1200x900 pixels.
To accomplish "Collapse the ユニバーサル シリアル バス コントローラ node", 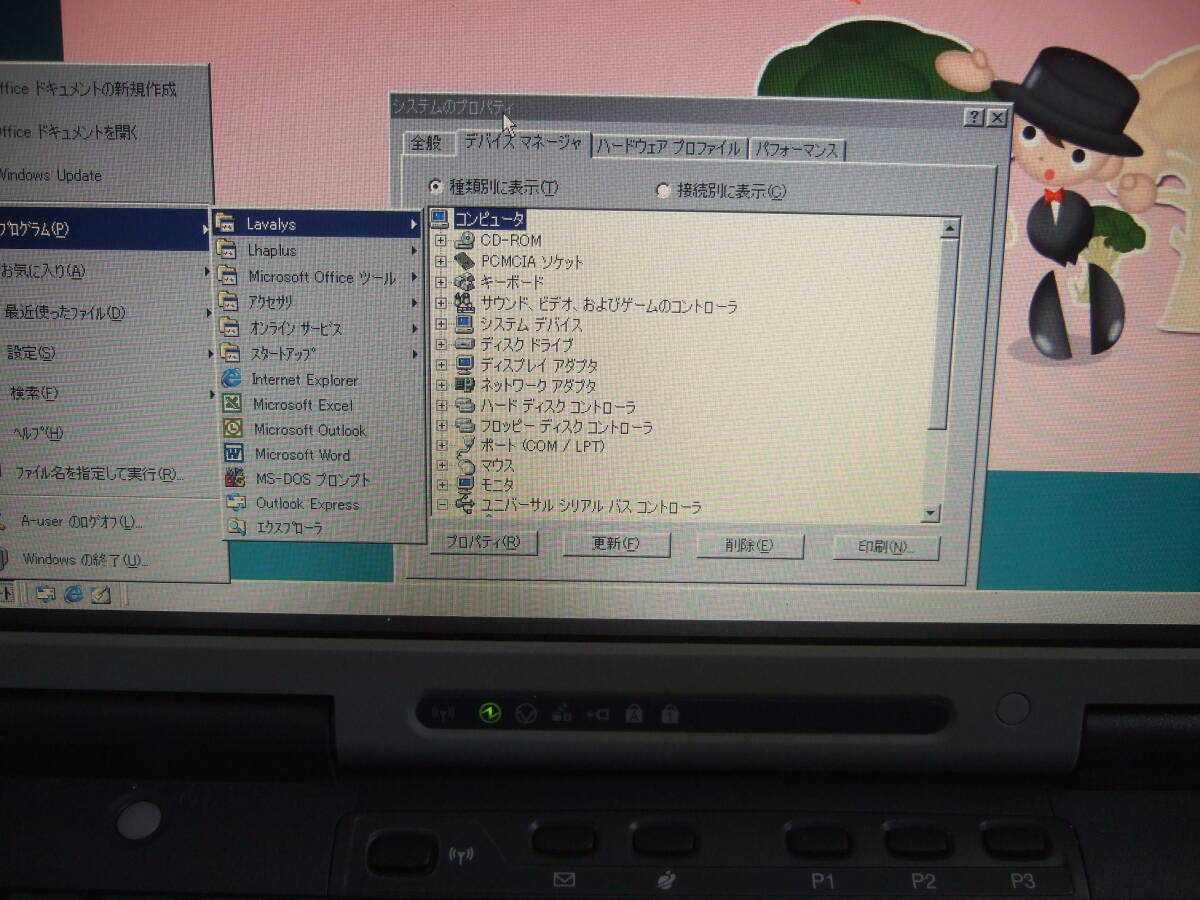I will pos(442,506).
